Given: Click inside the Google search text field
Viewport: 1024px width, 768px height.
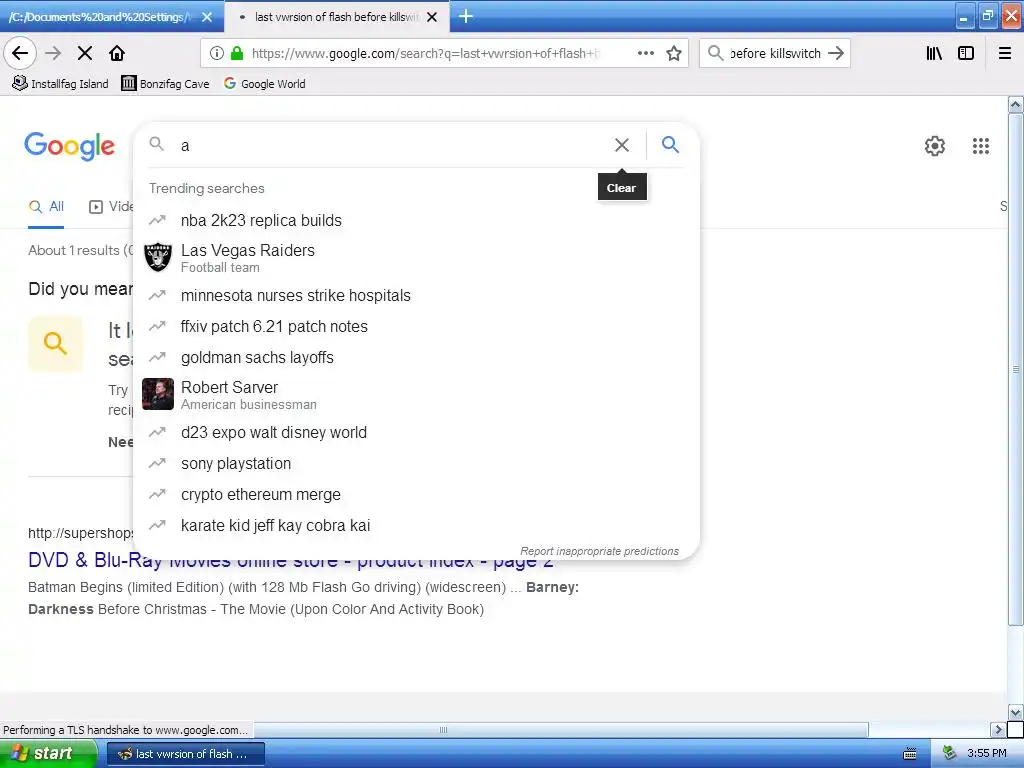Looking at the screenshot, I should click(392, 145).
